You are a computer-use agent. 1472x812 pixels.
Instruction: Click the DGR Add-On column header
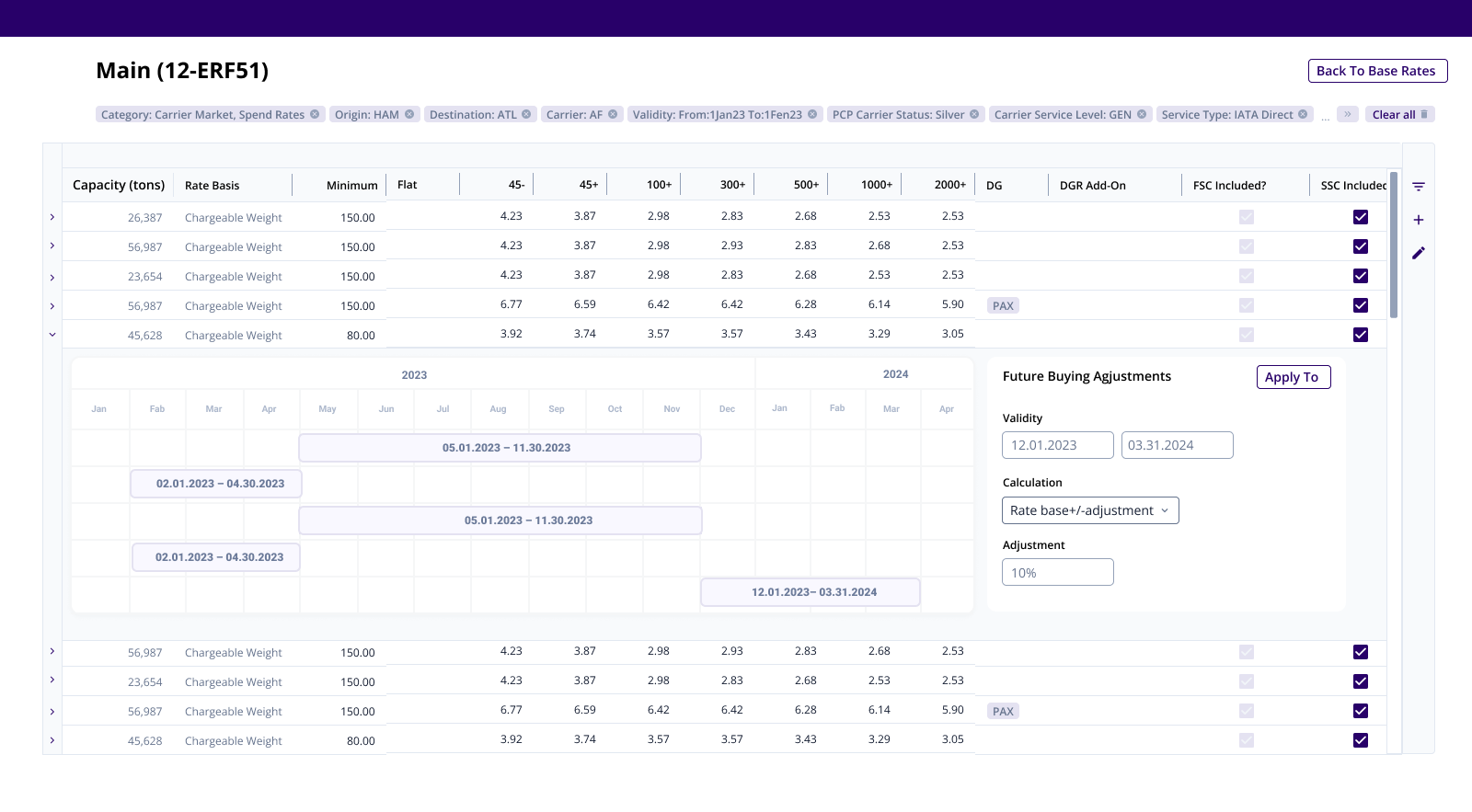click(1093, 186)
